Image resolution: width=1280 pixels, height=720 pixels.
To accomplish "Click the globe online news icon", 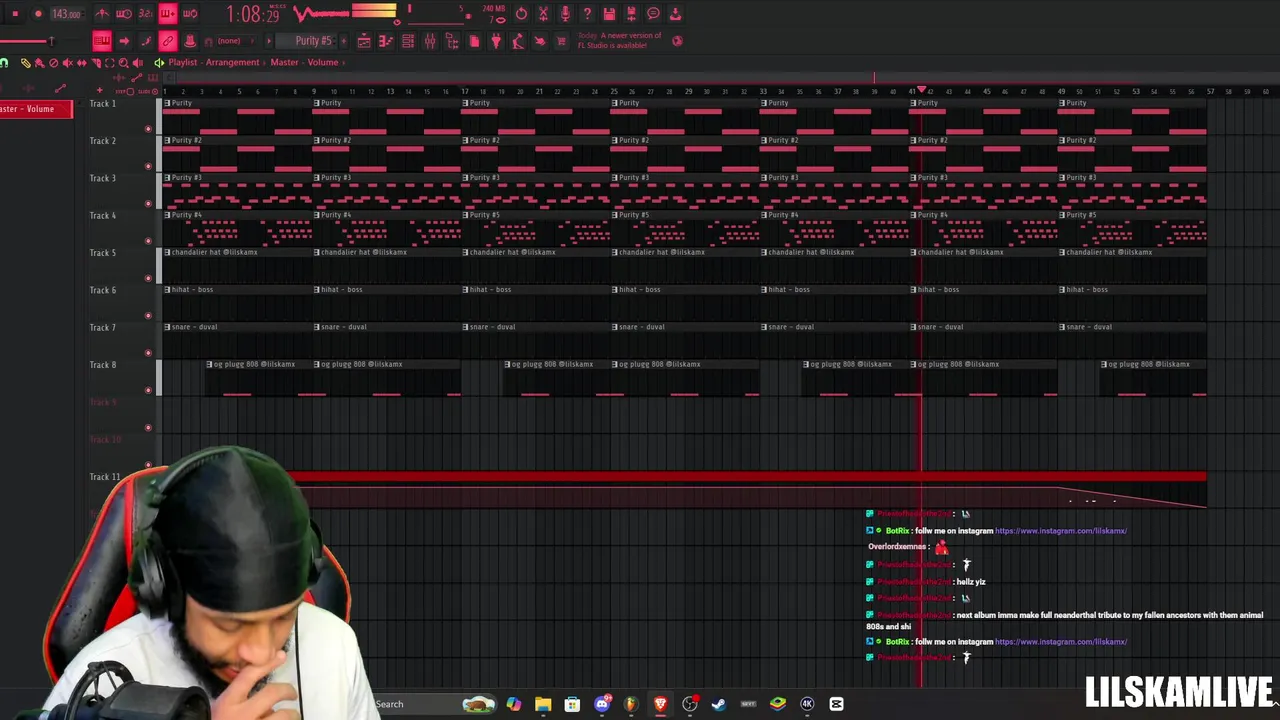I will [x=677, y=41].
